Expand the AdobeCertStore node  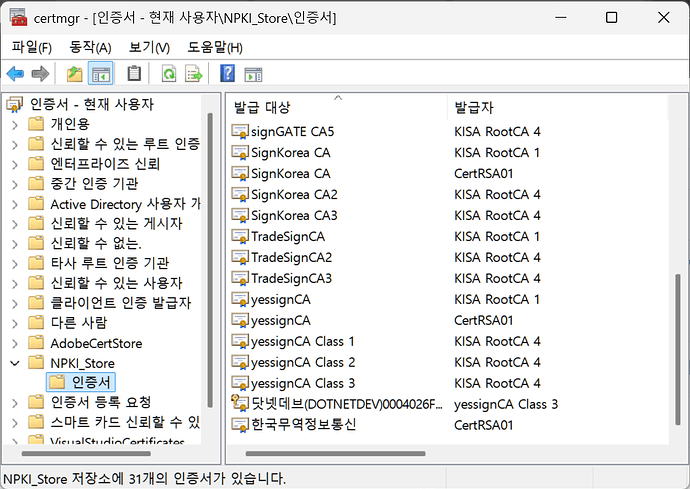pyautogui.click(x=15, y=343)
